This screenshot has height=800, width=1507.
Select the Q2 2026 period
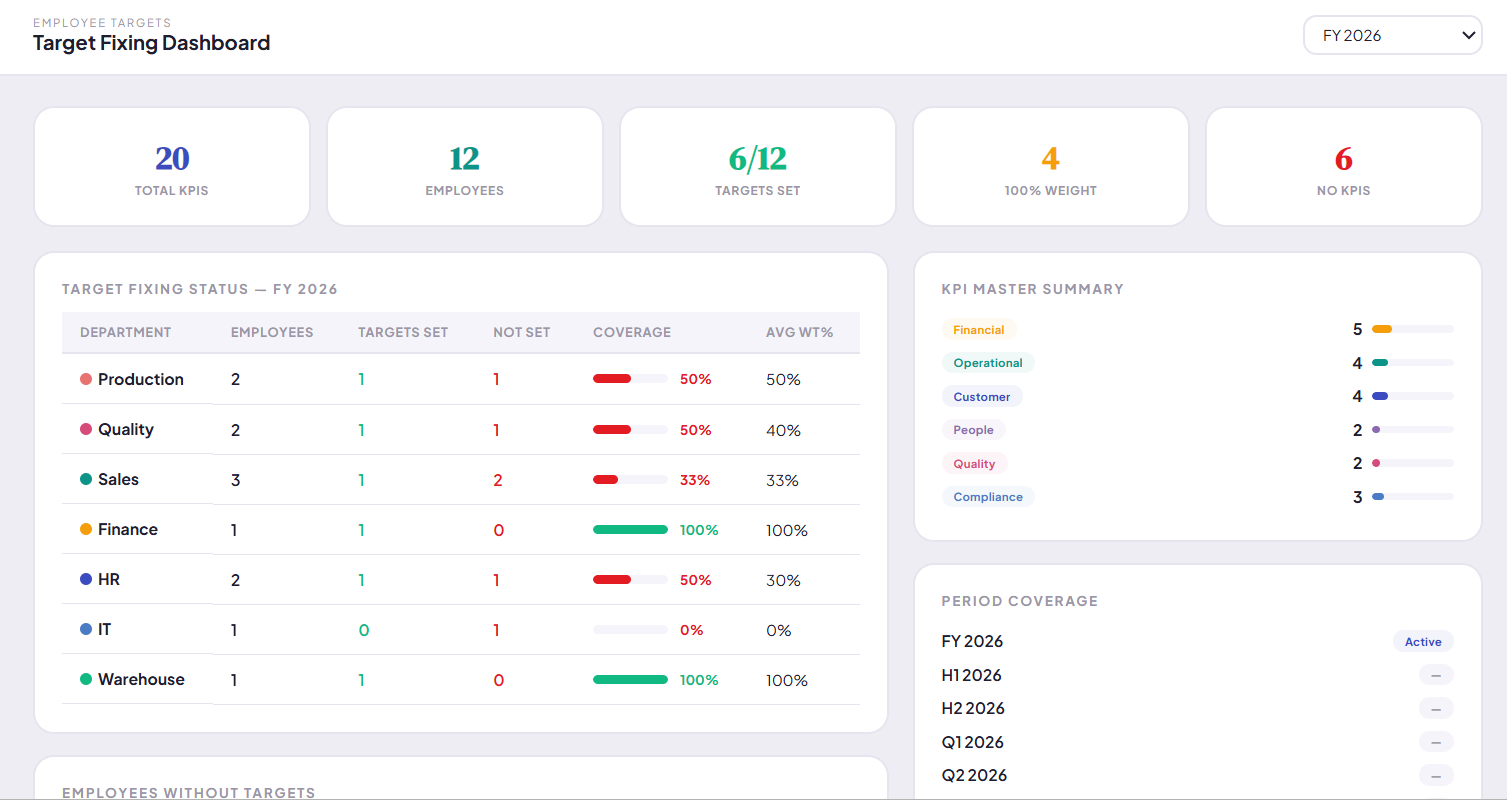click(x=974, y=775)
